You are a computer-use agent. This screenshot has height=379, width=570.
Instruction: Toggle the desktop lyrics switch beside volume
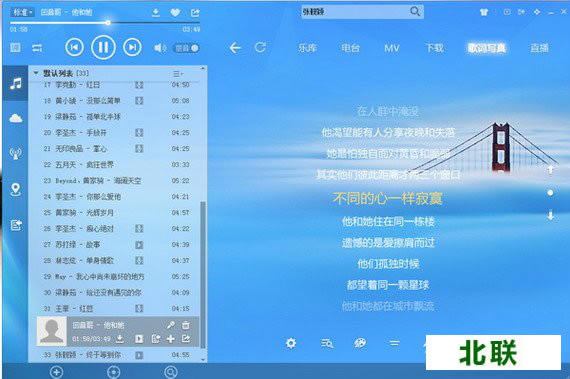click(x=187, y=48)
